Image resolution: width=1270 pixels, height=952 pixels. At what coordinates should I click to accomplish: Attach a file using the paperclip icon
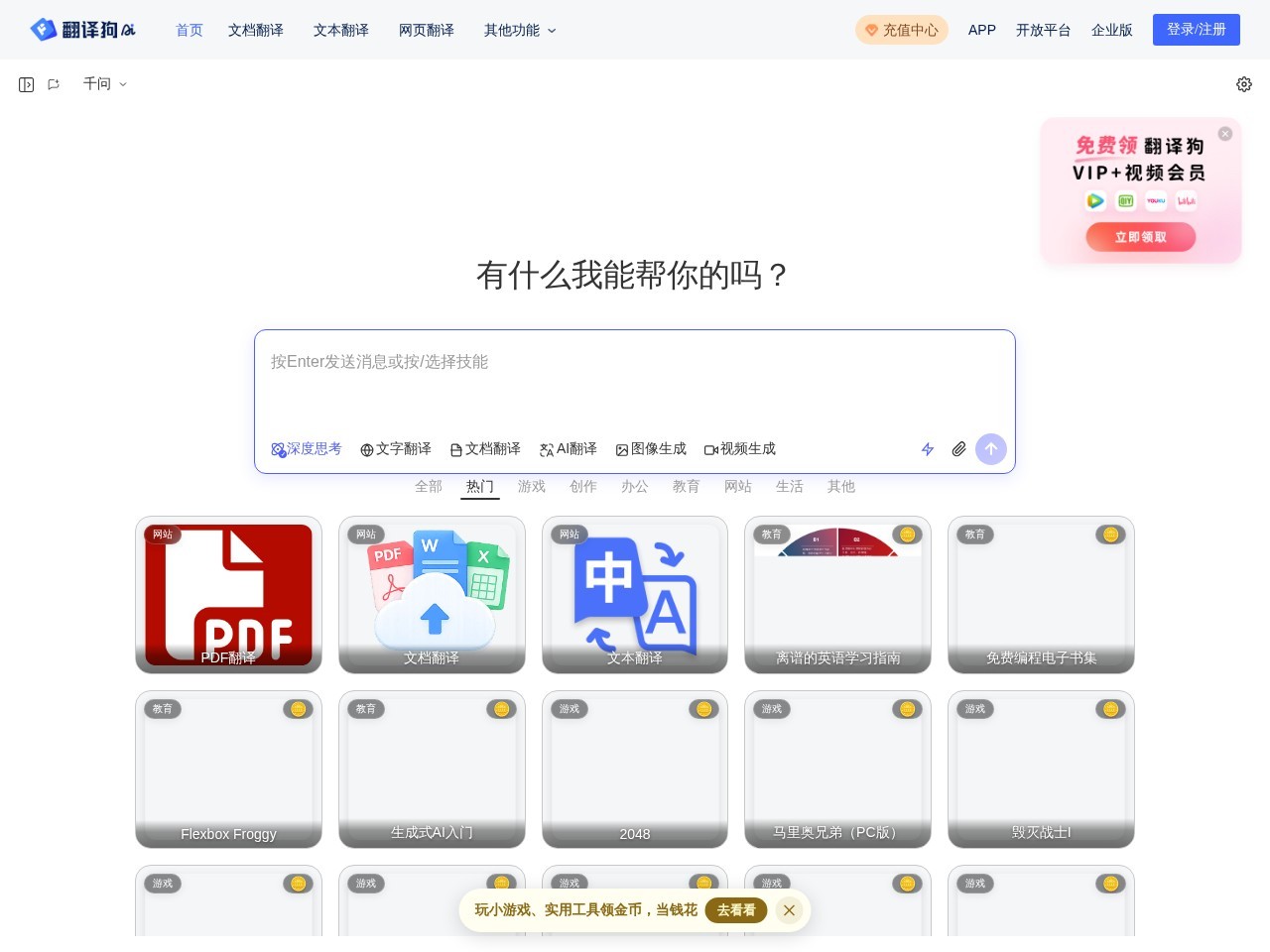[958, 449]
